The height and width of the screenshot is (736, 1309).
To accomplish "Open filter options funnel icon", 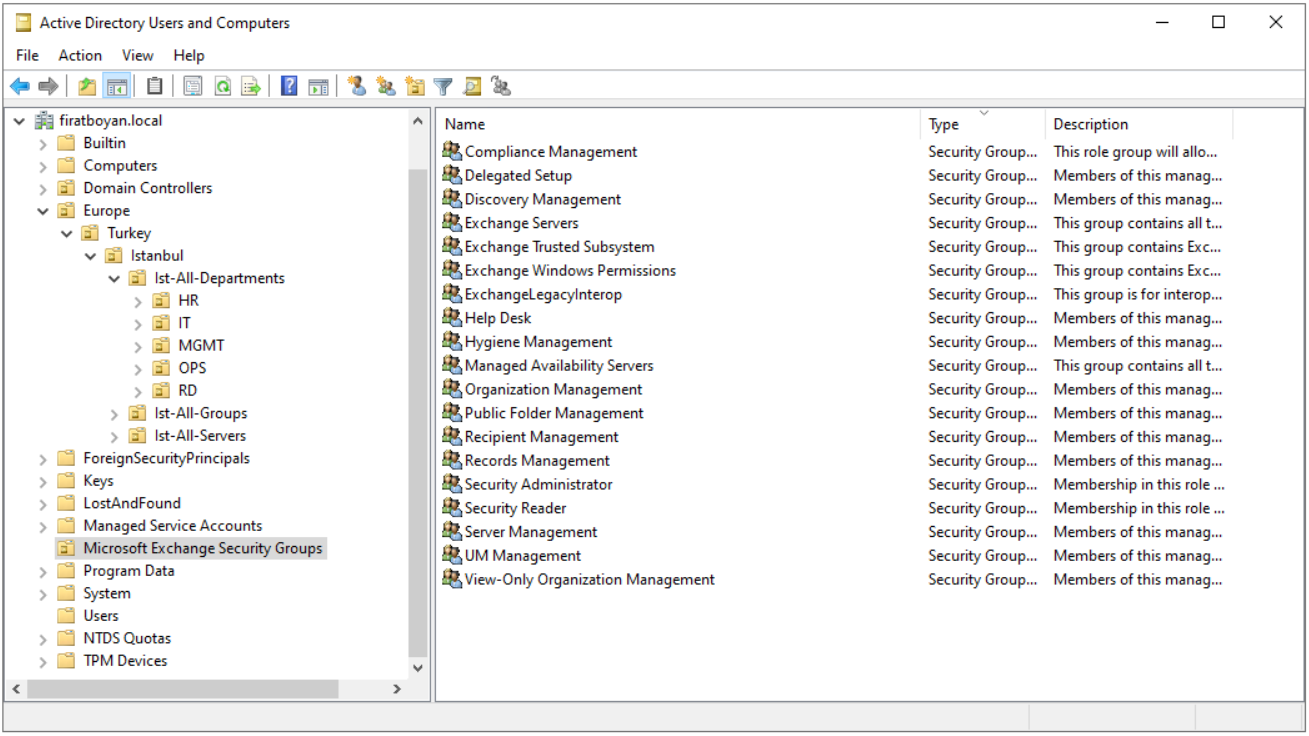I will [443, 87].
